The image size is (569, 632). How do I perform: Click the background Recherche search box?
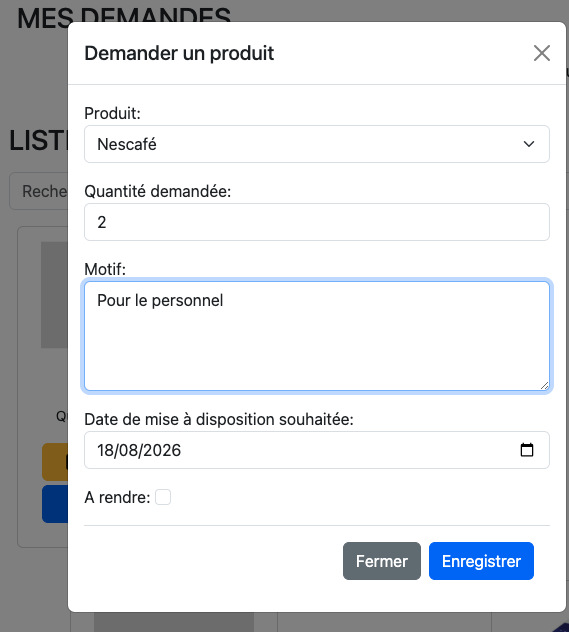coord(39,191)
